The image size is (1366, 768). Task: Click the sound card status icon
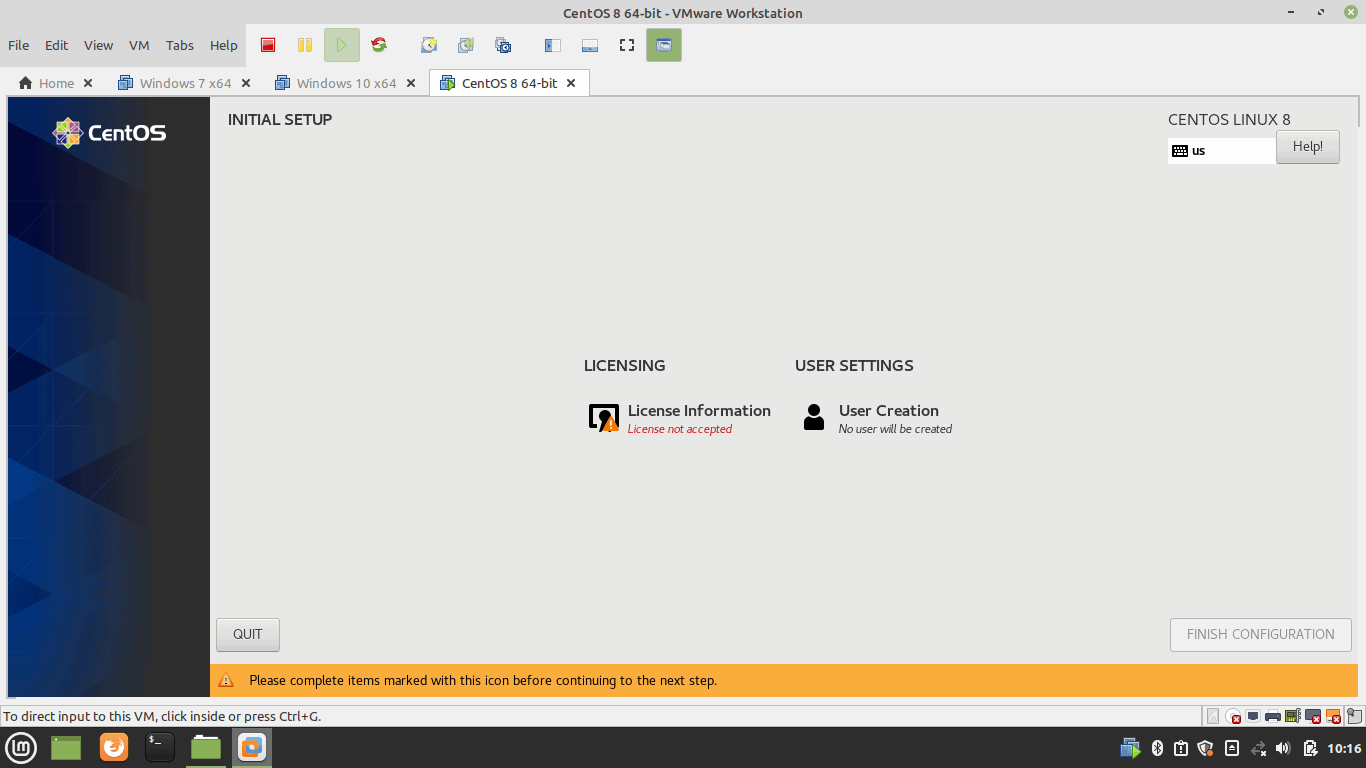1292,716
